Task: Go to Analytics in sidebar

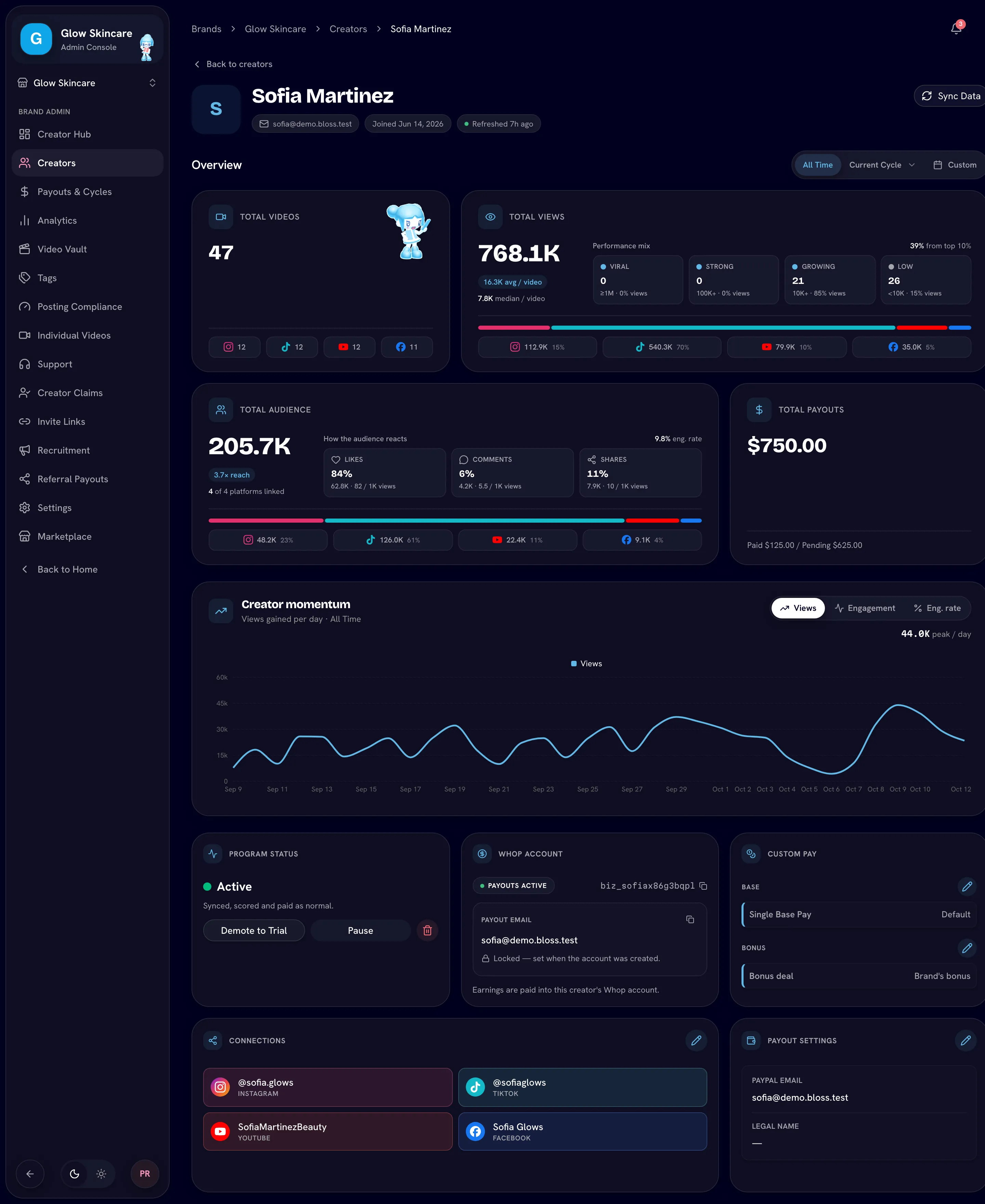Action: [87, 221]
